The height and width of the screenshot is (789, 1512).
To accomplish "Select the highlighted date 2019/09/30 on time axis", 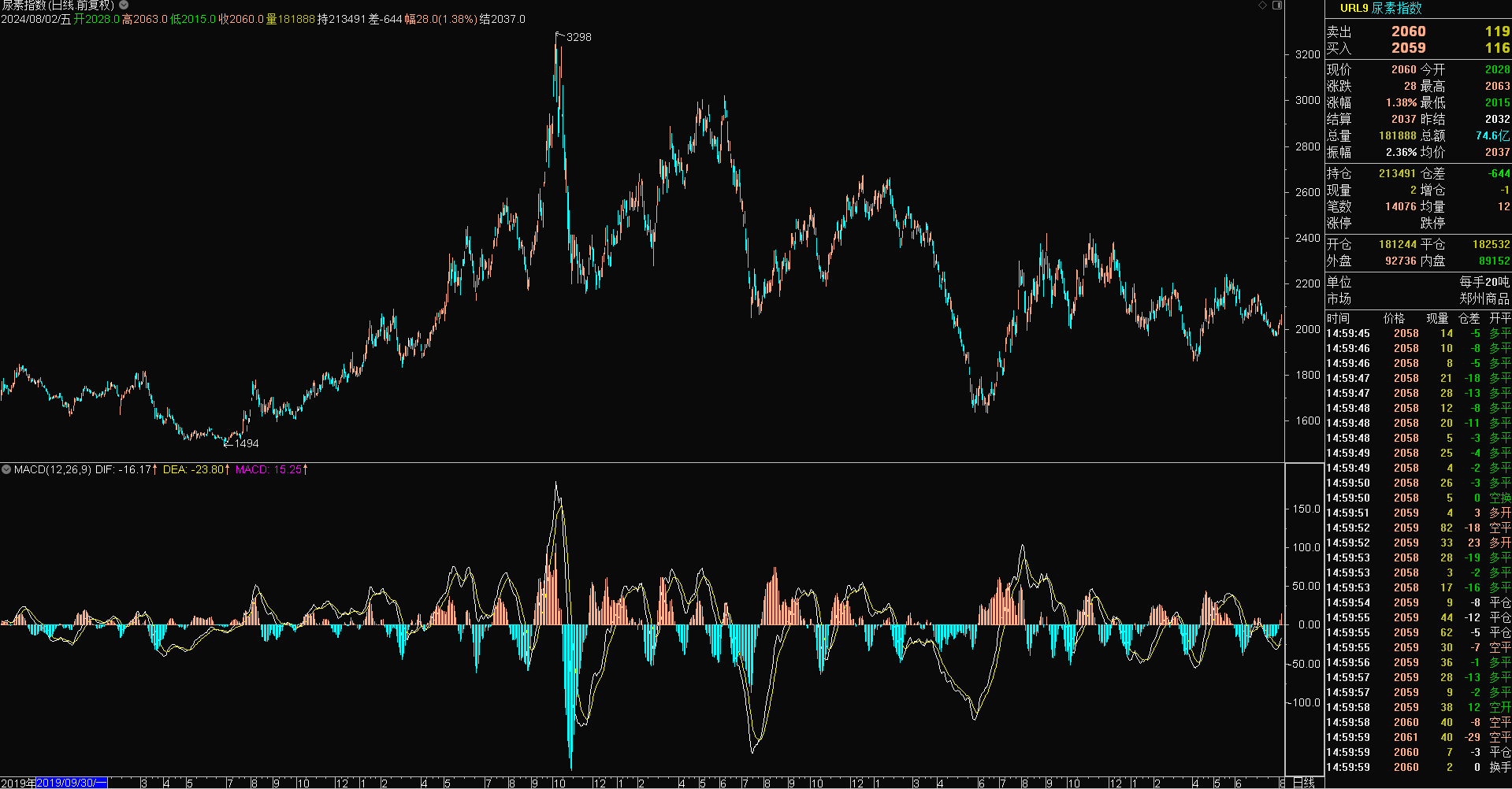I will pos(72,783).
